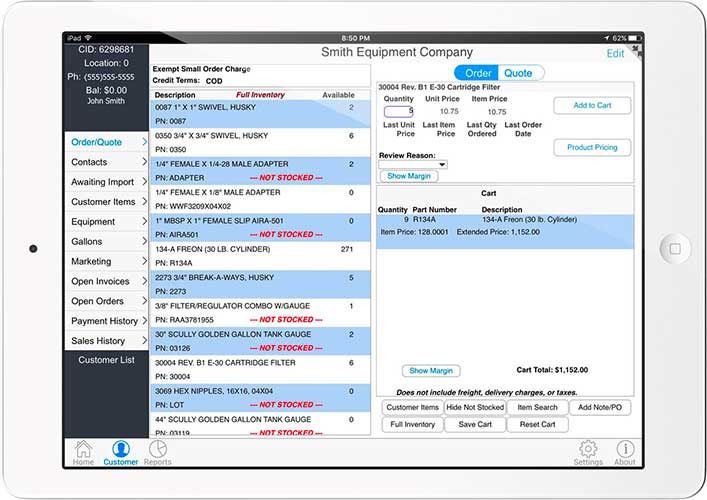Select 1/4" FEMALE X 1/4-28 MALE ADAPTER row
Image resolution: width=707 pixels, height=500 pixels.
[260, 171]
